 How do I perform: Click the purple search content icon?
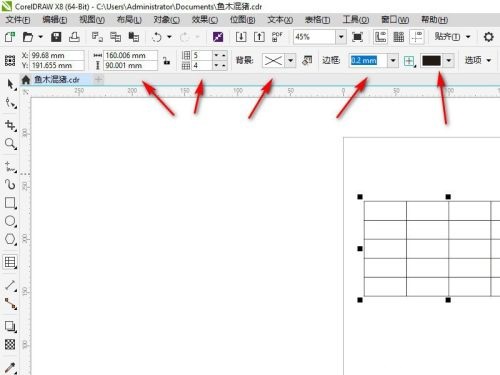pos(218,37)
